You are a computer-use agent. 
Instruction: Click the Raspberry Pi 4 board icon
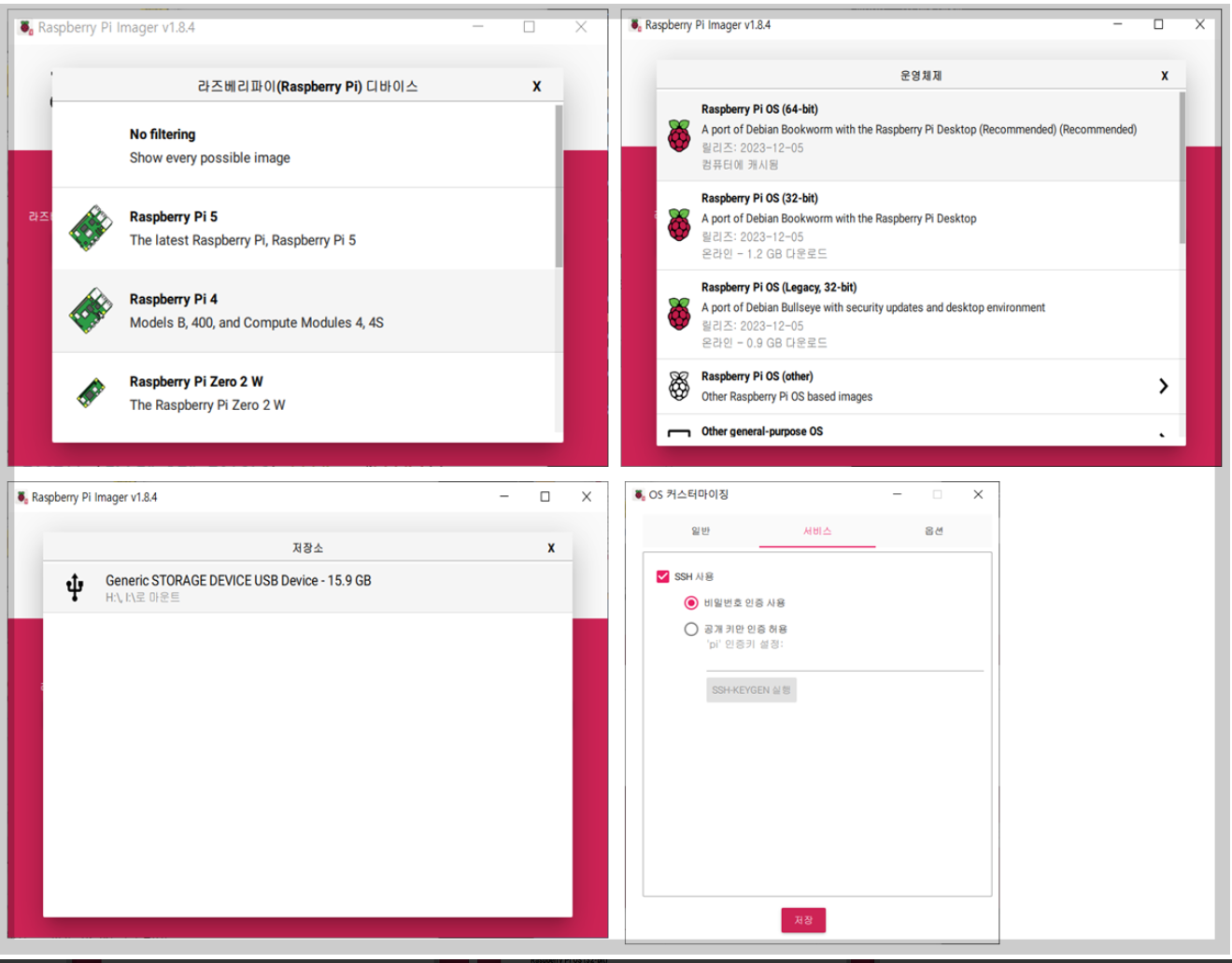coord(91,311)
